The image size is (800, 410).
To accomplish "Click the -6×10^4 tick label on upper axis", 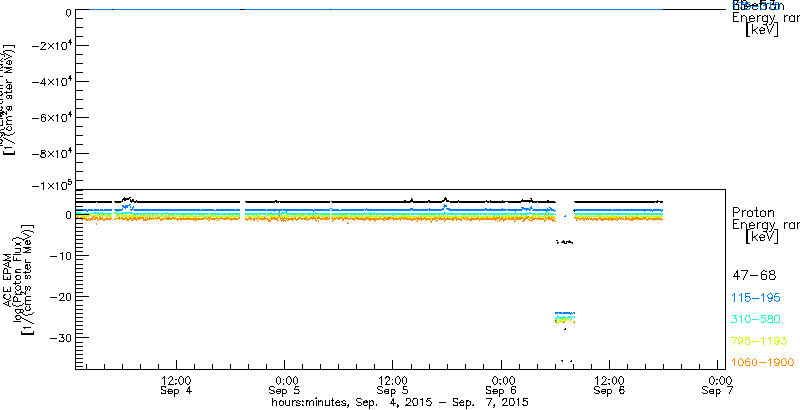I will (51, 117).
